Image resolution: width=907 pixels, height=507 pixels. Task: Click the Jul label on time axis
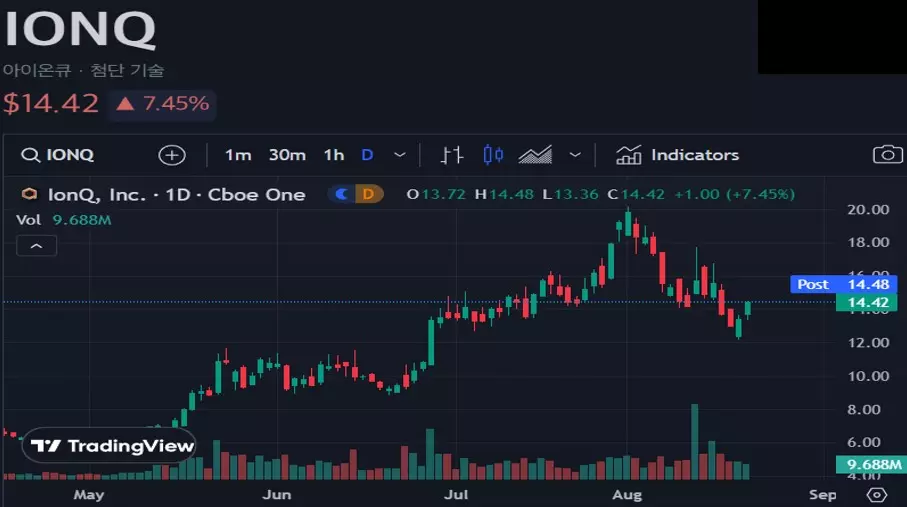point(456,495)
